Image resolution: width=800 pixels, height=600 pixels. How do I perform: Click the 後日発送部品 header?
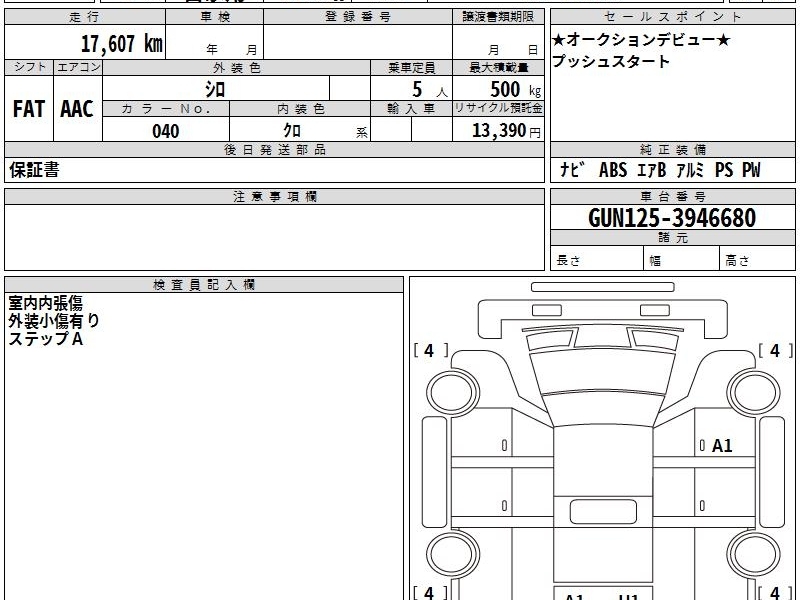tap(274, 149)
